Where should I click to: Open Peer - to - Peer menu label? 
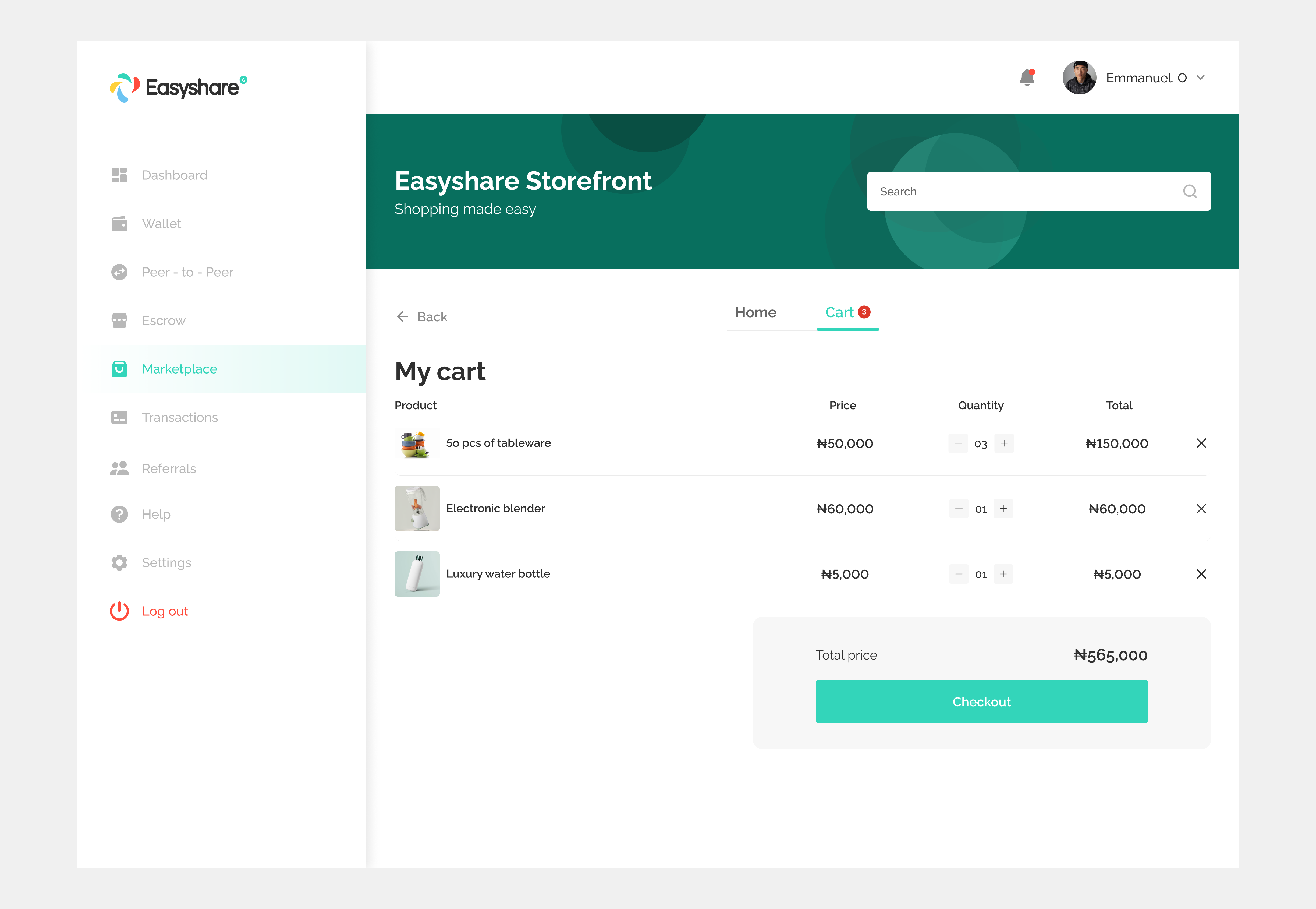tap(188, 272)
